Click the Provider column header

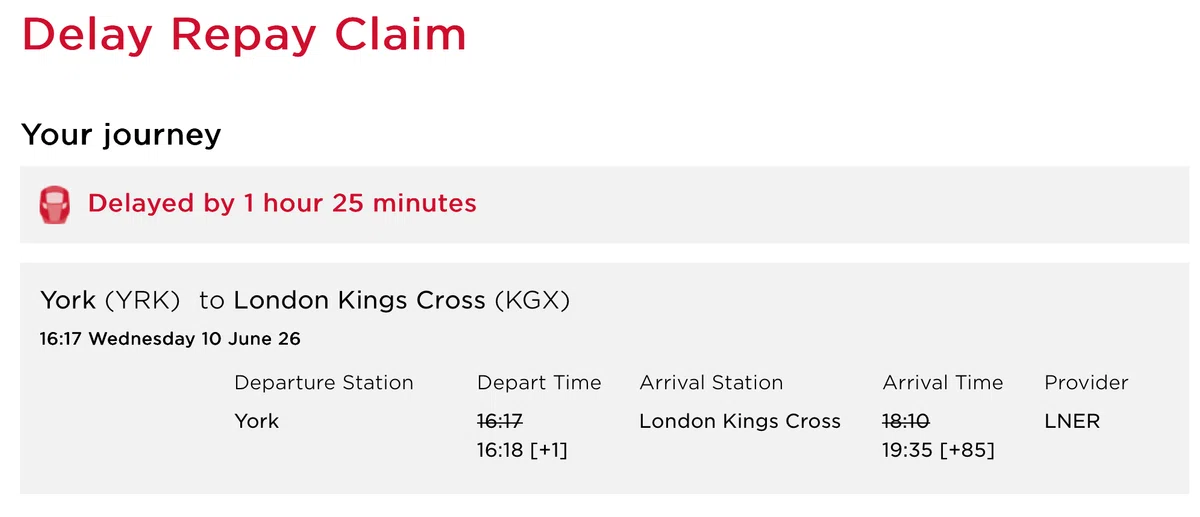1086,383
